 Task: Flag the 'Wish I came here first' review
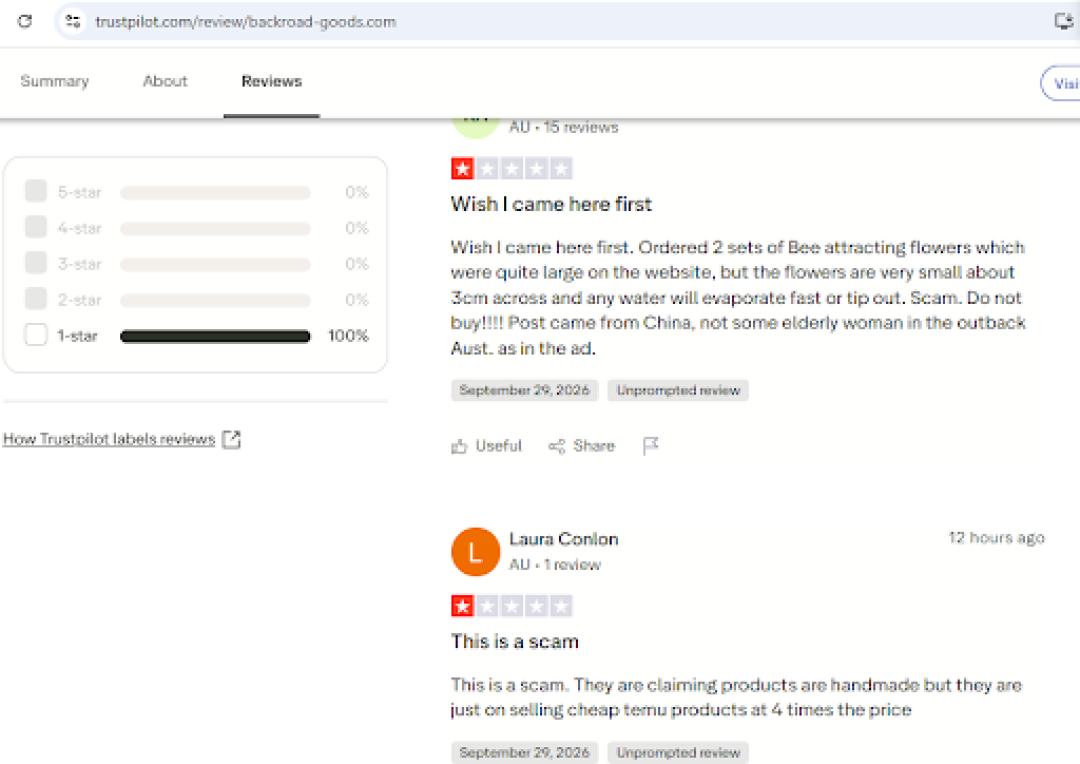click(x=650, y=446)
